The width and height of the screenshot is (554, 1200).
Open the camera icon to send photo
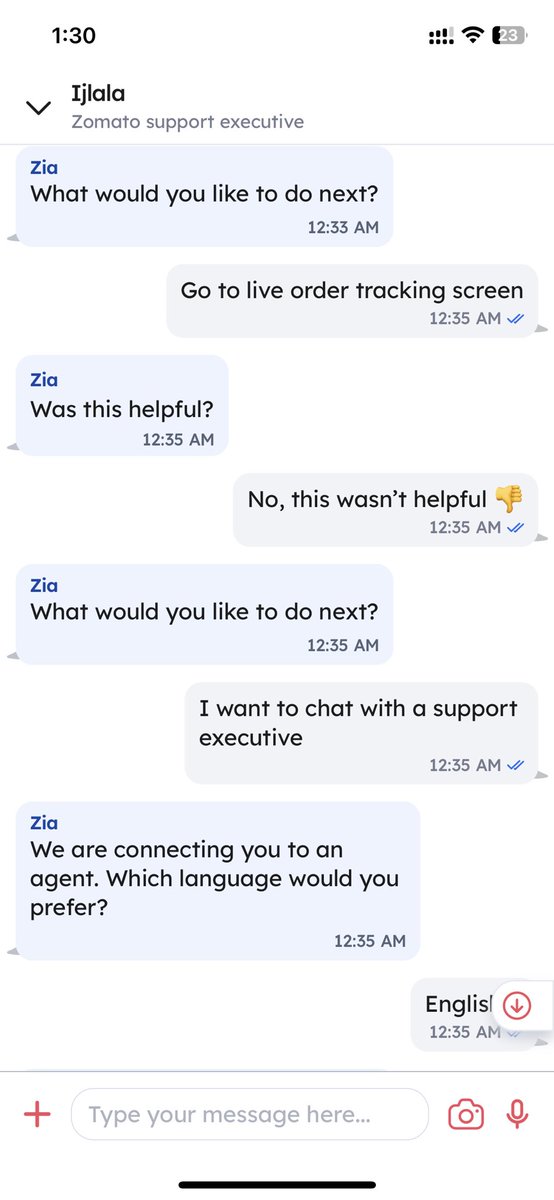pyautogui.click(x=466, y=1114)
